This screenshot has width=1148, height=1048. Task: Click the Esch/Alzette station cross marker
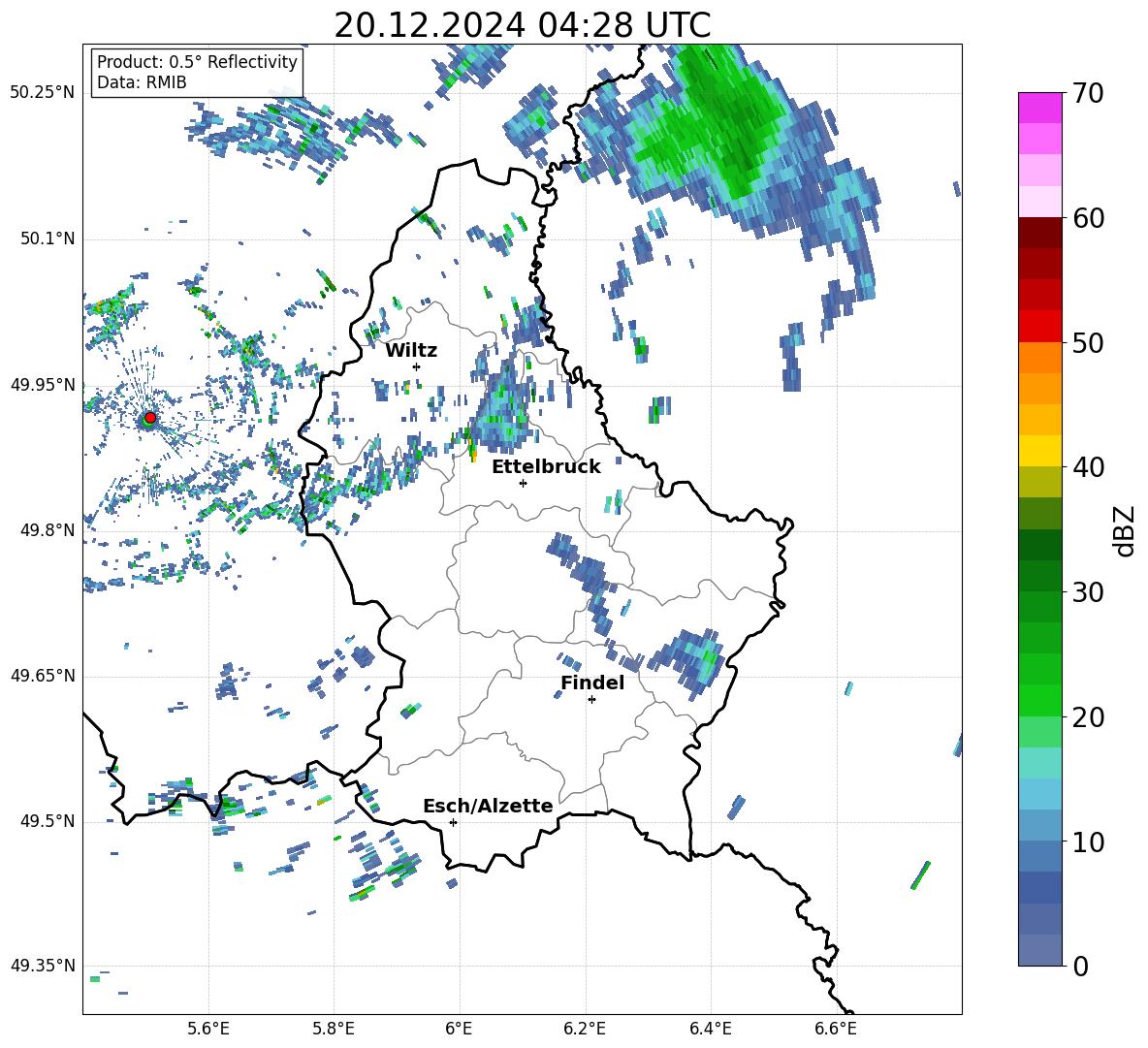453,822
